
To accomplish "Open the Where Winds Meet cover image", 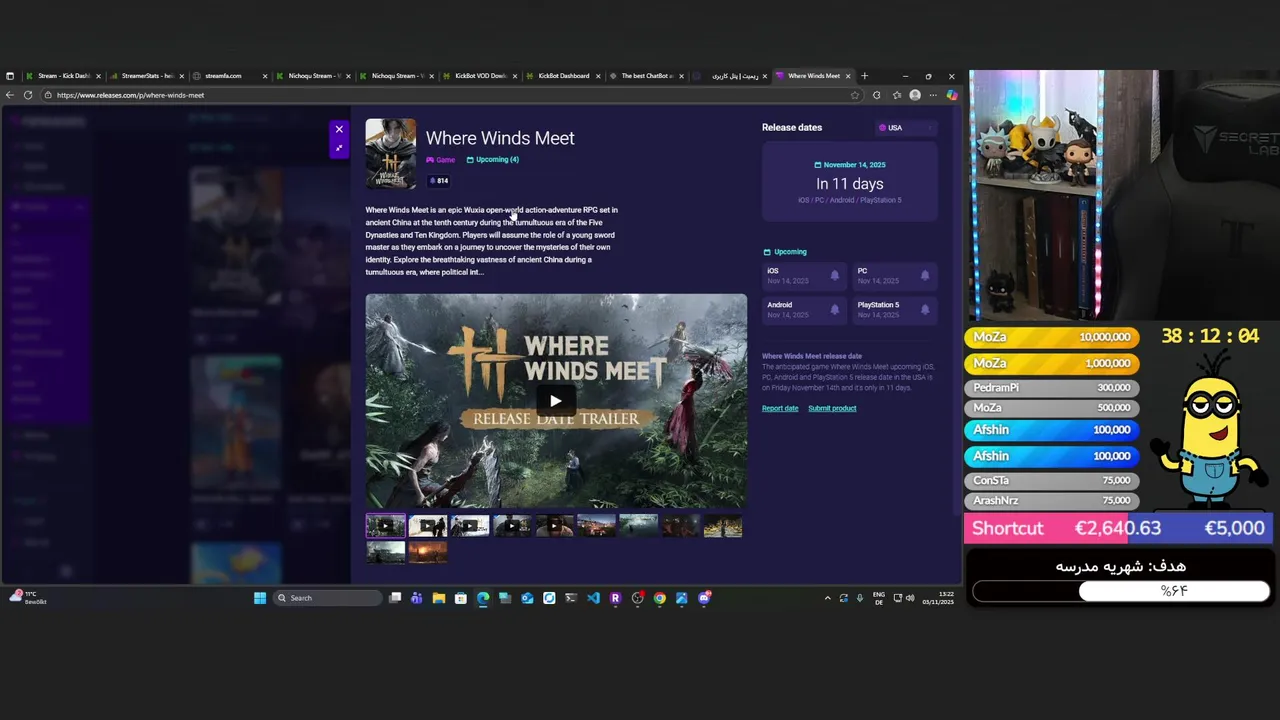I will pyautogui.click(x=390, y=154).
